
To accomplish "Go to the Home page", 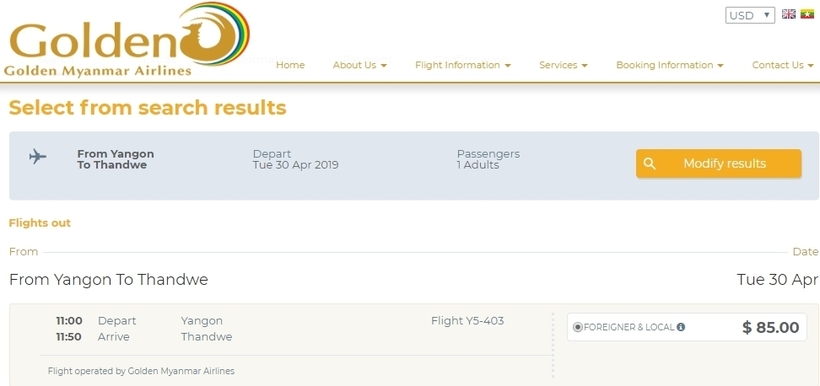I will point(290,65).
